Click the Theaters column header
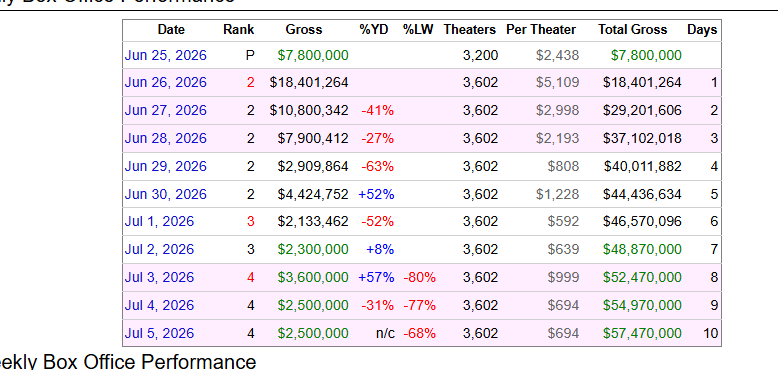 (x=469, y=30)
